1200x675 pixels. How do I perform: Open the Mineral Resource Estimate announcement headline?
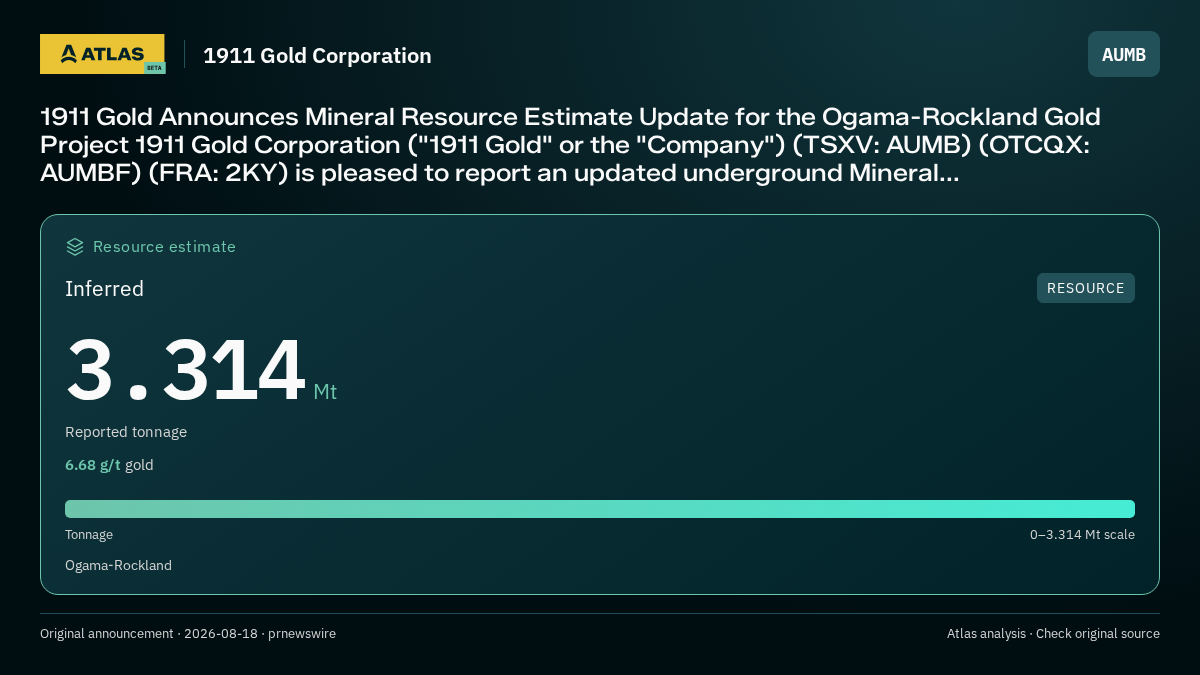(x=570, y=145)
